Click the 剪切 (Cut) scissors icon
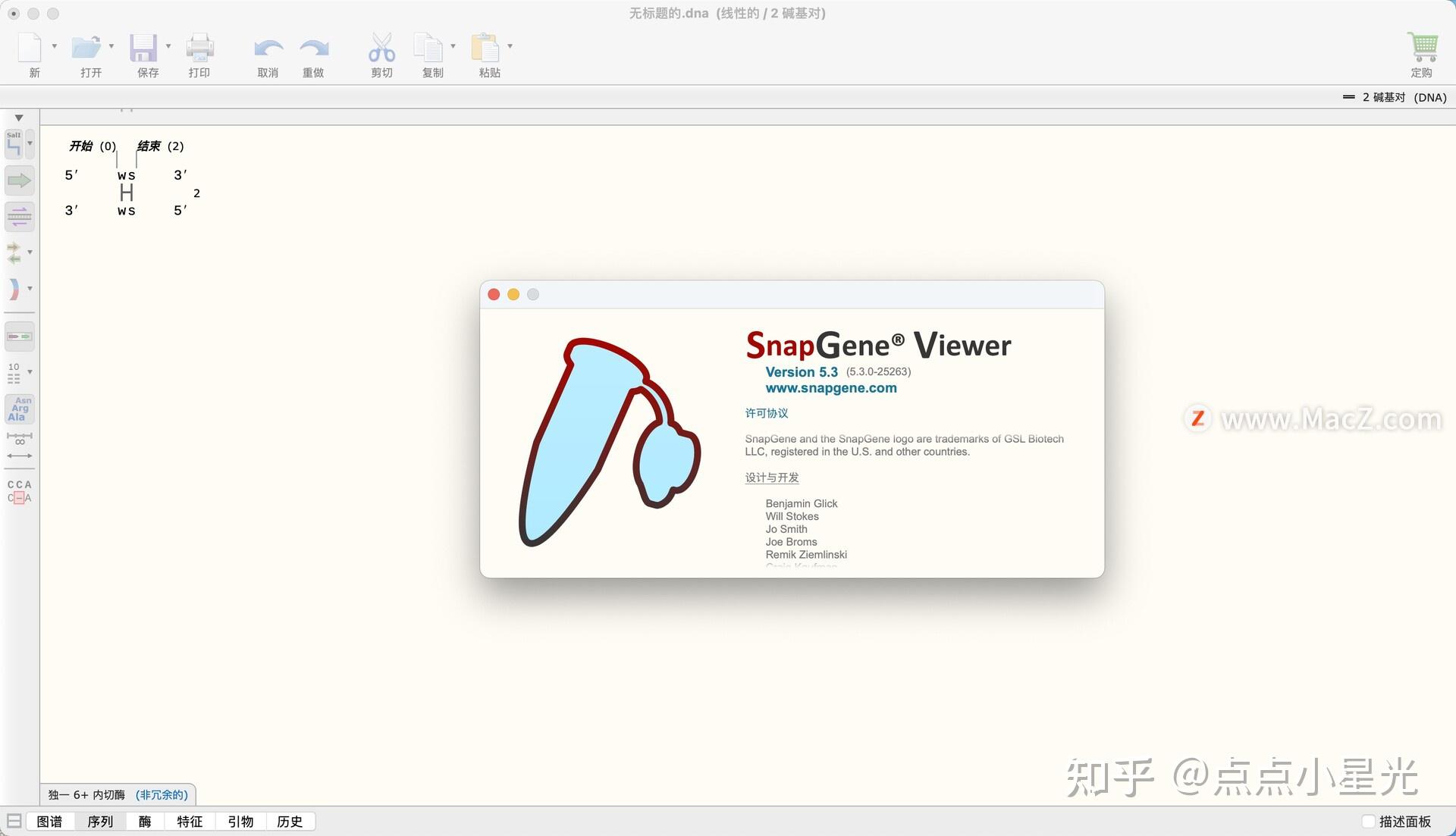This screenshot has width=1456, height=836. pyautogui.click(x=381, y=47)
